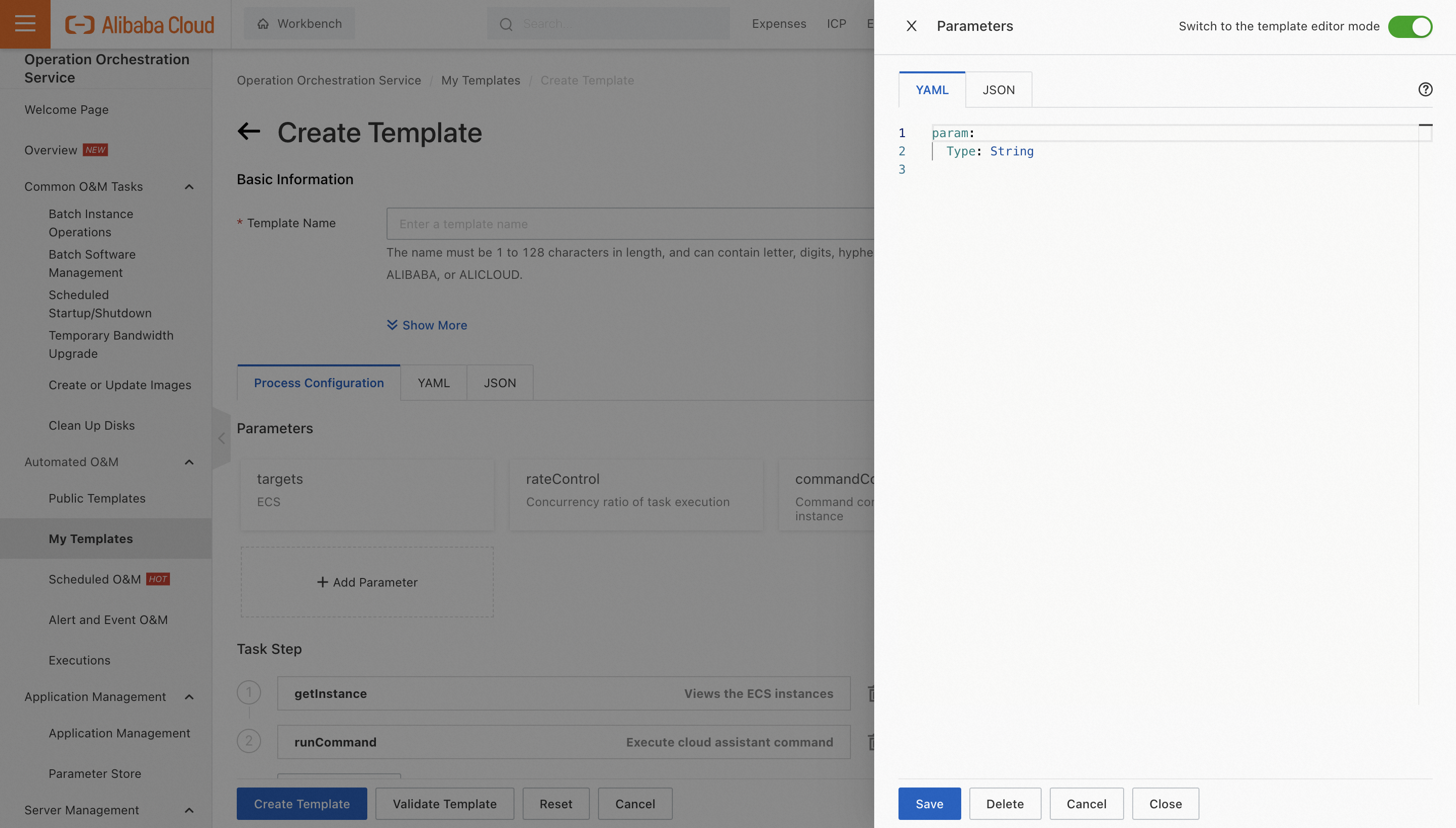Select the YAML tab next to Process Configuration
This screenshot has width=1456, height=828.
(x=433, y=383)
